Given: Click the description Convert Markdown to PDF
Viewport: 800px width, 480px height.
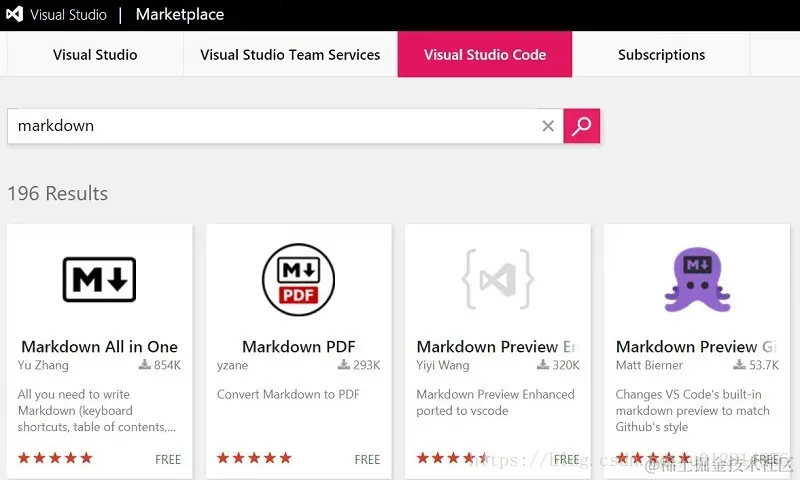Looking at the screenshot, I should pyautogui.click(x=288, y=394).
